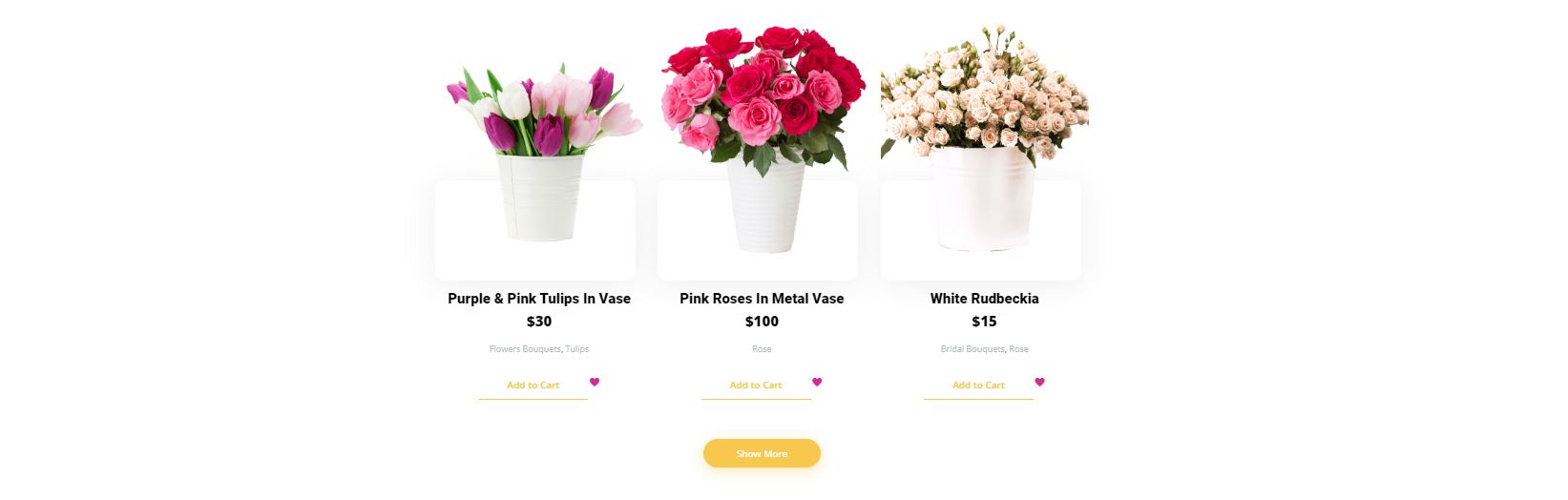Open Pink Roses In Metal Vase title link
The height and width of the screenshot is (500, 1568).
[762, 299]
